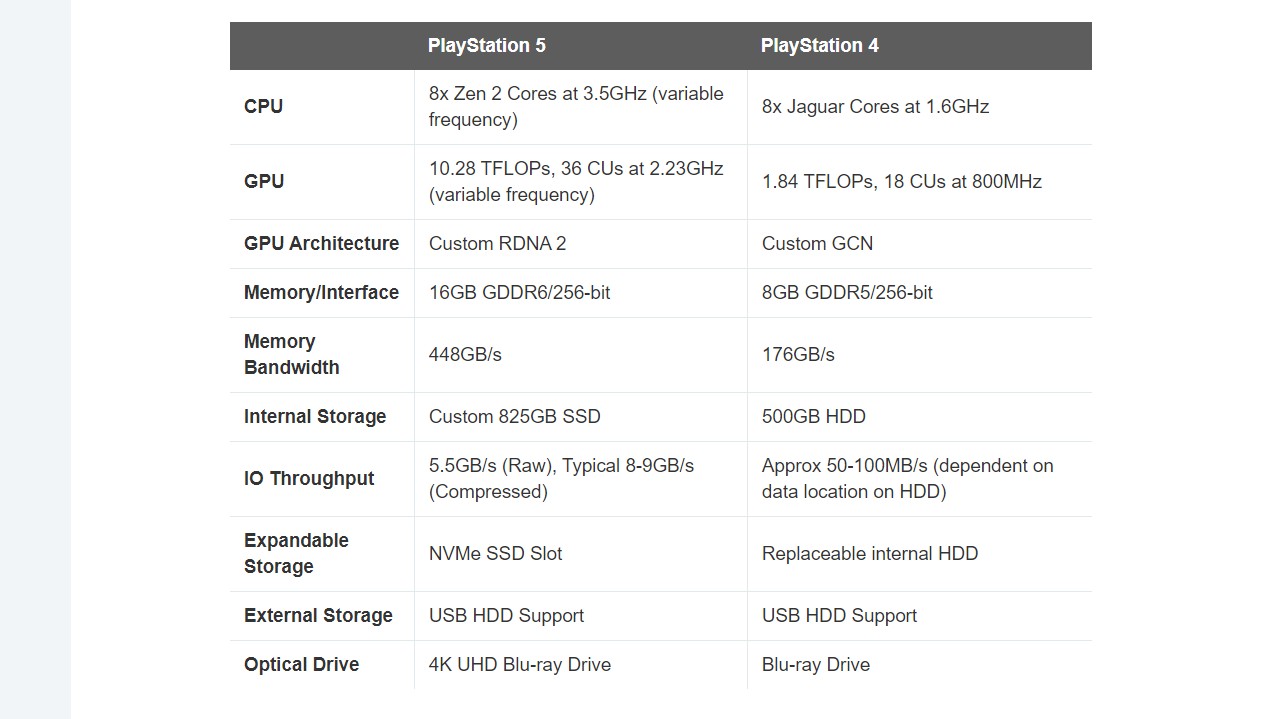Select the IO Throughput row label

point(309,478)
